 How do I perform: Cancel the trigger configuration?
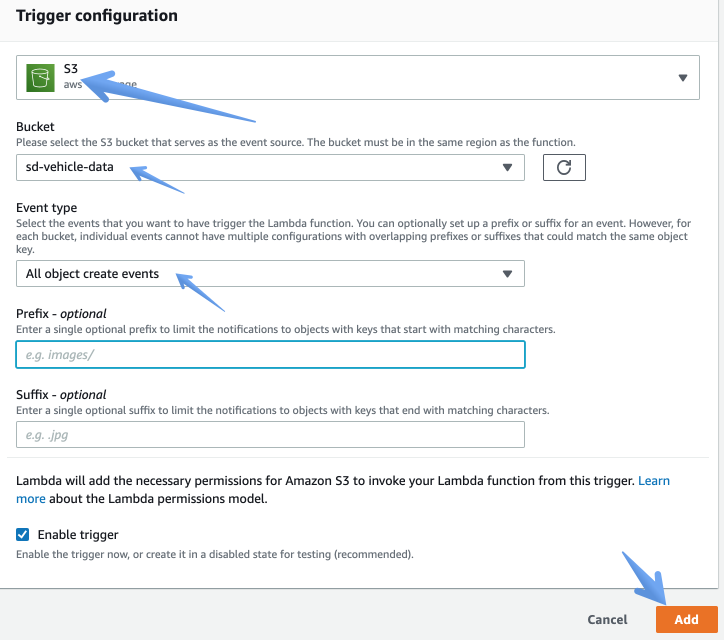[607, 619]
